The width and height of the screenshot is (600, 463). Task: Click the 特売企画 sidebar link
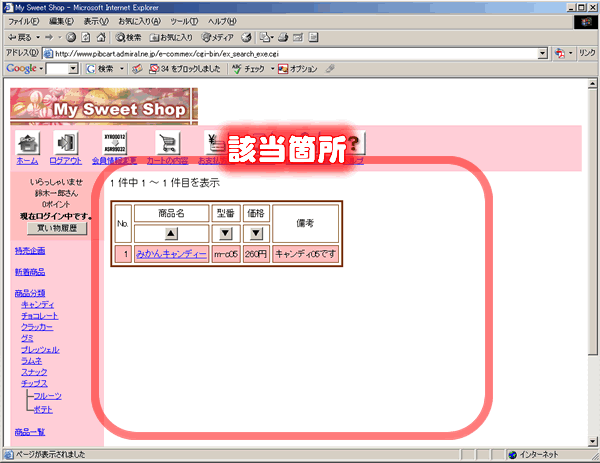click(x=30, y=251)
